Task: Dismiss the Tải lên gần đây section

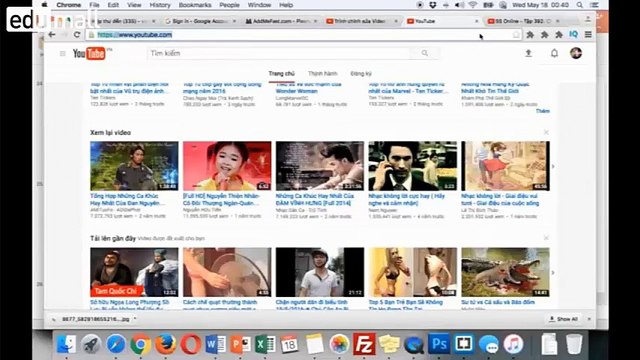Action: 546,238
